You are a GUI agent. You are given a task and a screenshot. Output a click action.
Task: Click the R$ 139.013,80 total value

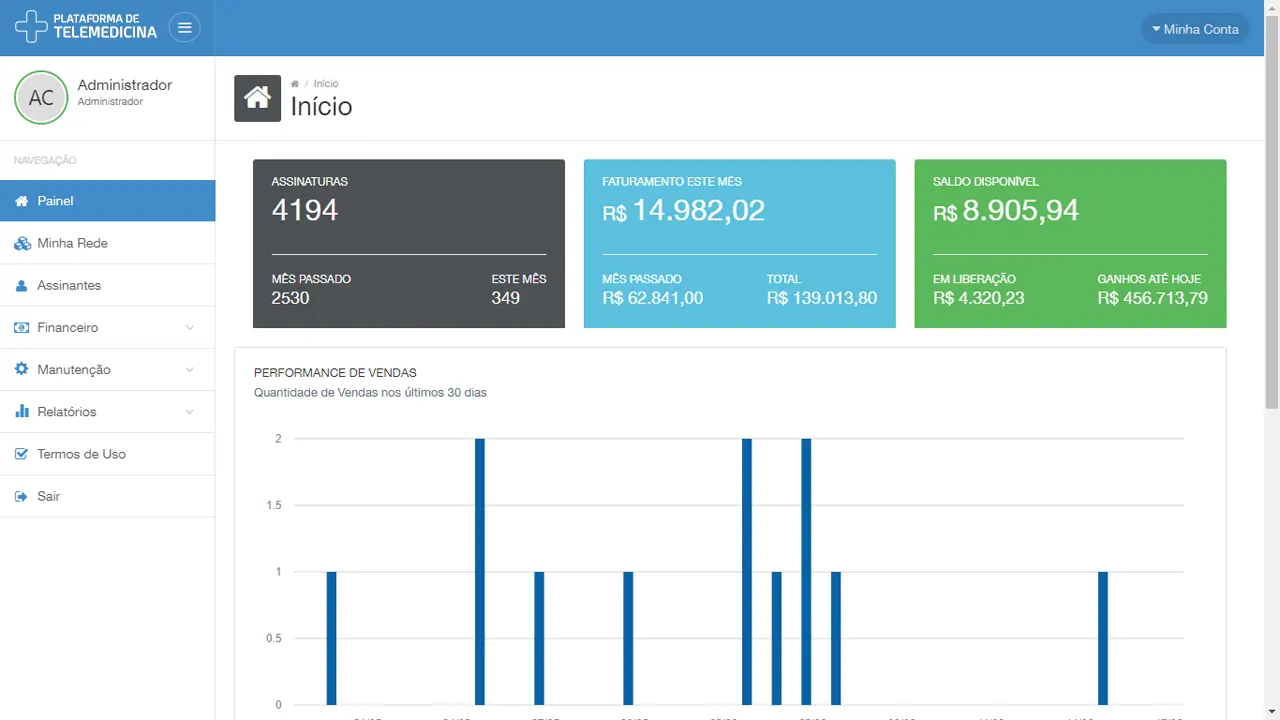(x=822, y=298)
